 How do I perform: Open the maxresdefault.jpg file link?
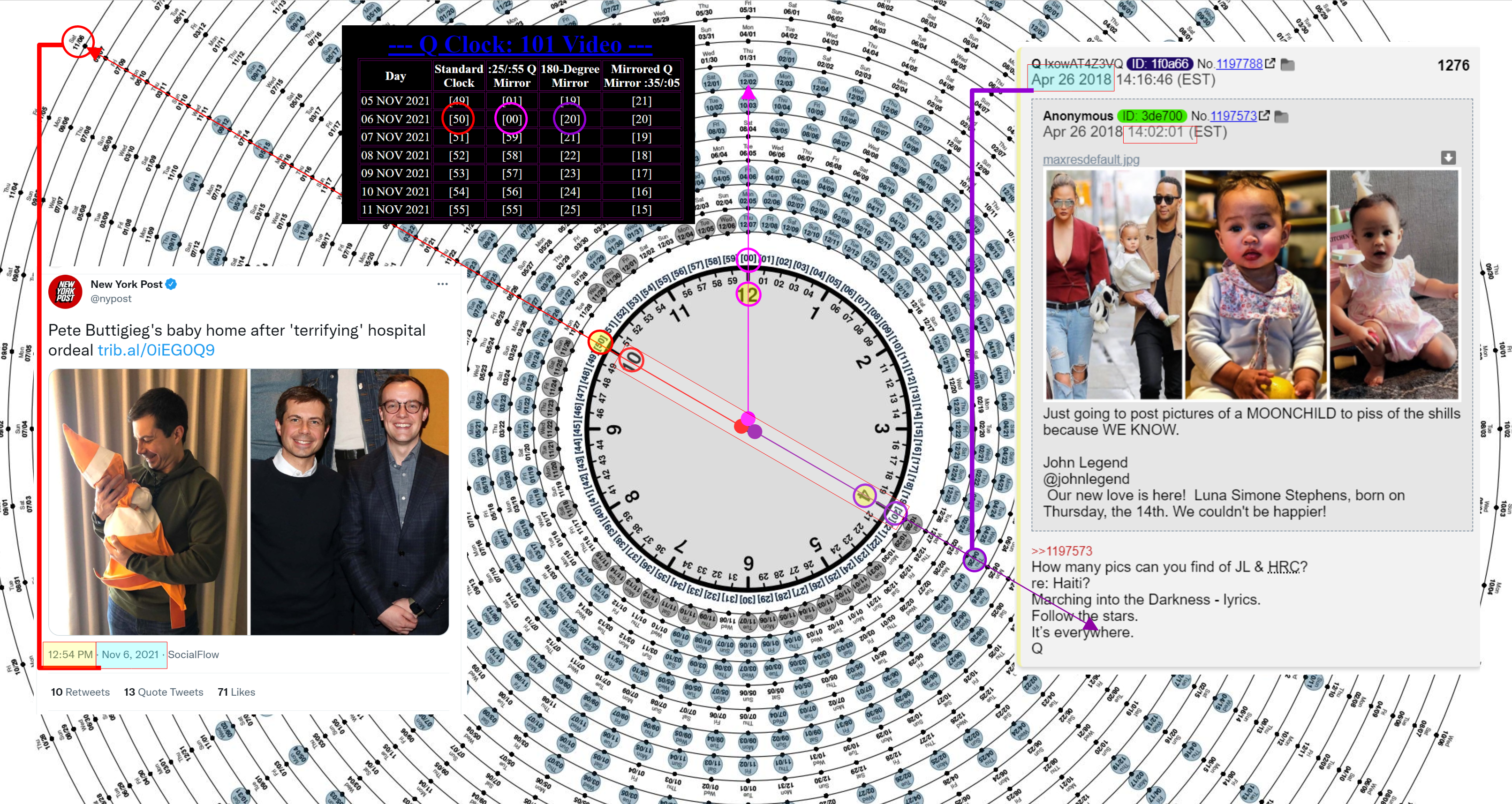[x=1090, y=159]
